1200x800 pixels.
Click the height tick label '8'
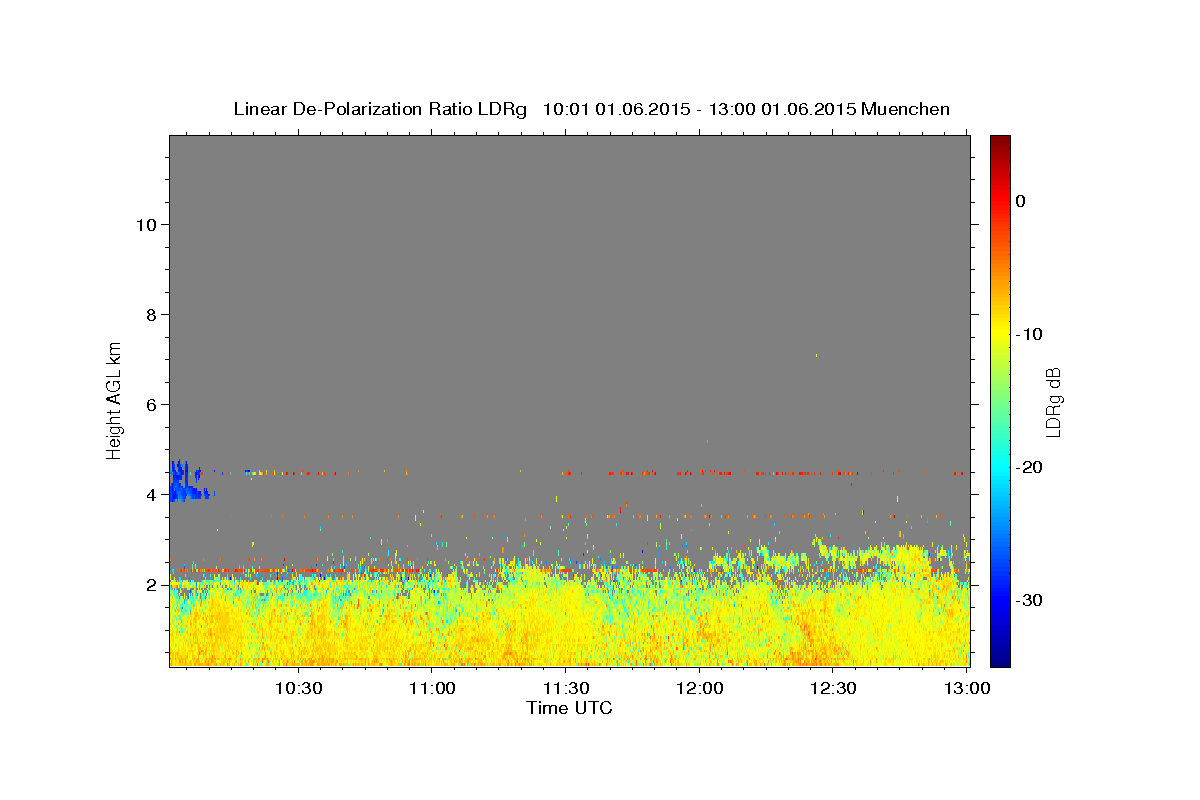point(150,314)
